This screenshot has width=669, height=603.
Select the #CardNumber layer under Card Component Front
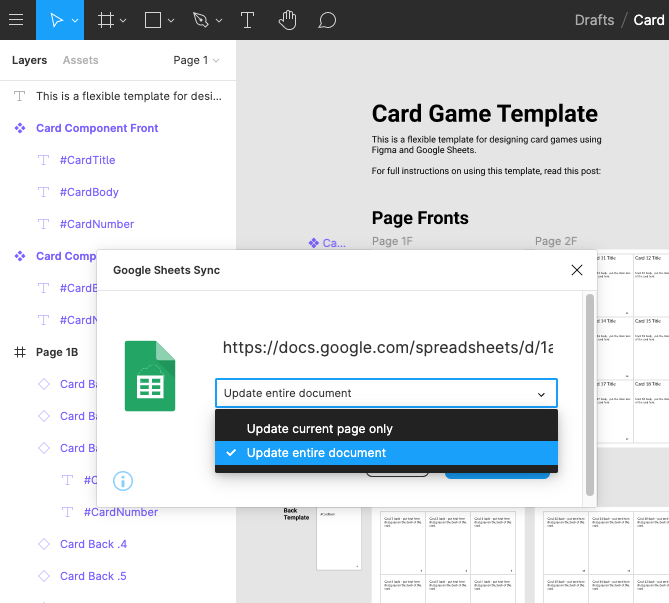click(97, 224)
